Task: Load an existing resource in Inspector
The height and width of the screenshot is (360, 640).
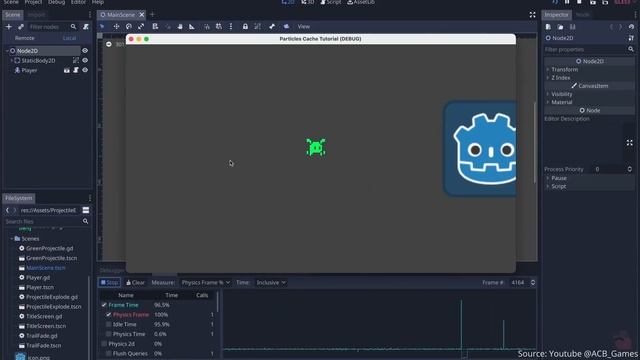Action: 560,27
